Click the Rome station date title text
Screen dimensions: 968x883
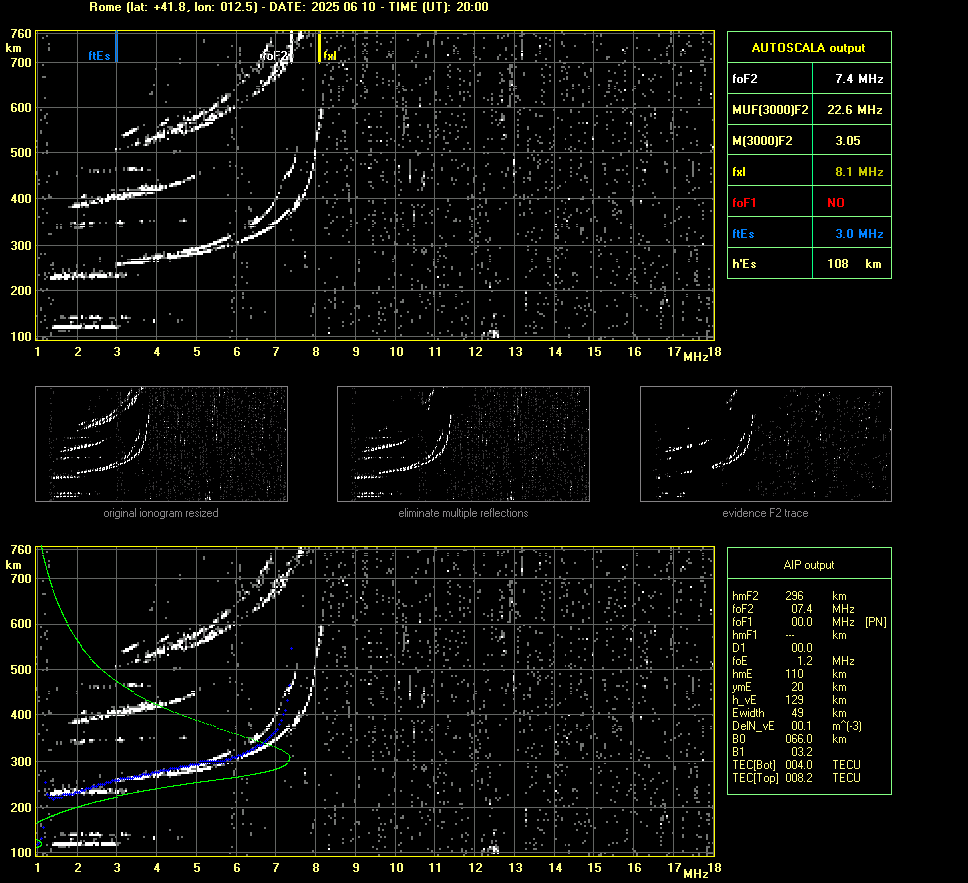pos(289,7)
